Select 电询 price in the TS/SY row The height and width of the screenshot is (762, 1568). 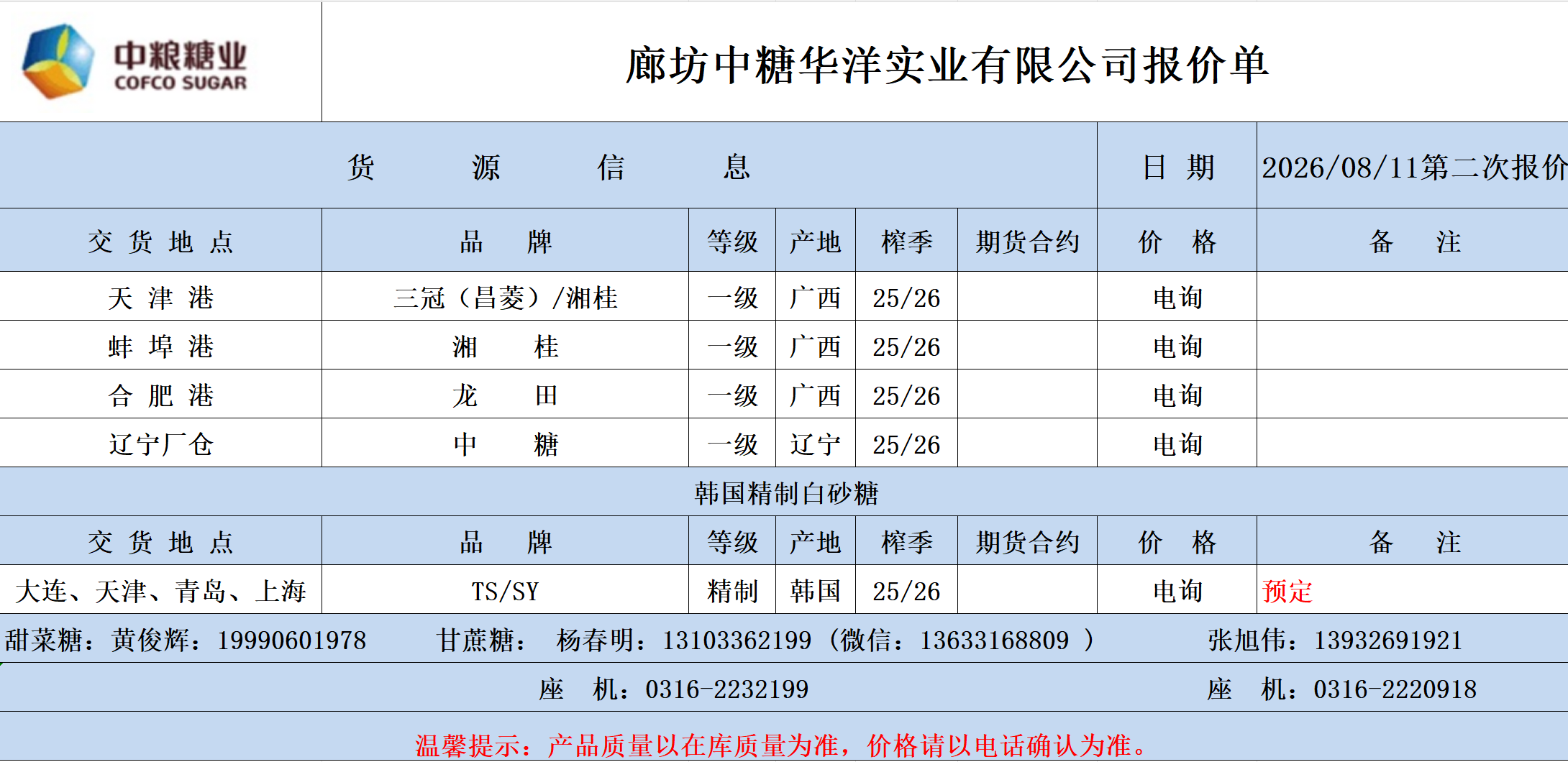click(1177, 591)
